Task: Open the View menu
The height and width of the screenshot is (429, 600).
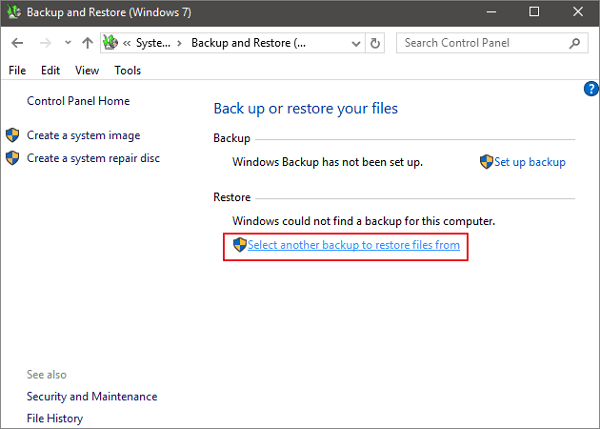Action: (87, 71)
